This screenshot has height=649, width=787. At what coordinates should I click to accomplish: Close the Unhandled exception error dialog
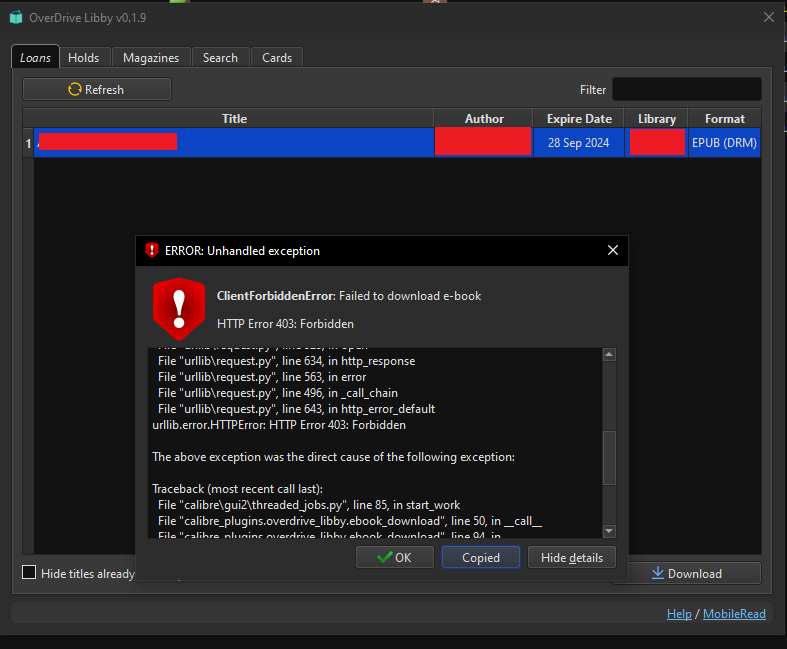tap(613, 250)
